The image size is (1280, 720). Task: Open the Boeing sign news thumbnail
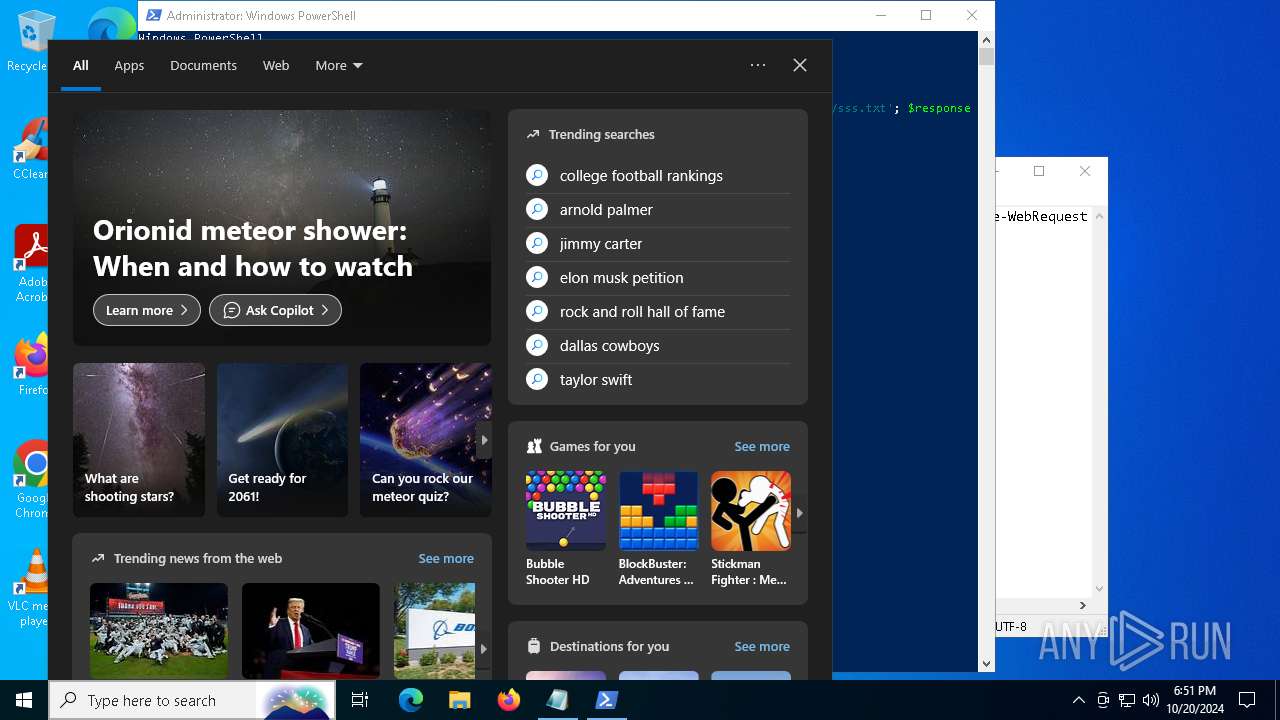(x=435, y=631)
